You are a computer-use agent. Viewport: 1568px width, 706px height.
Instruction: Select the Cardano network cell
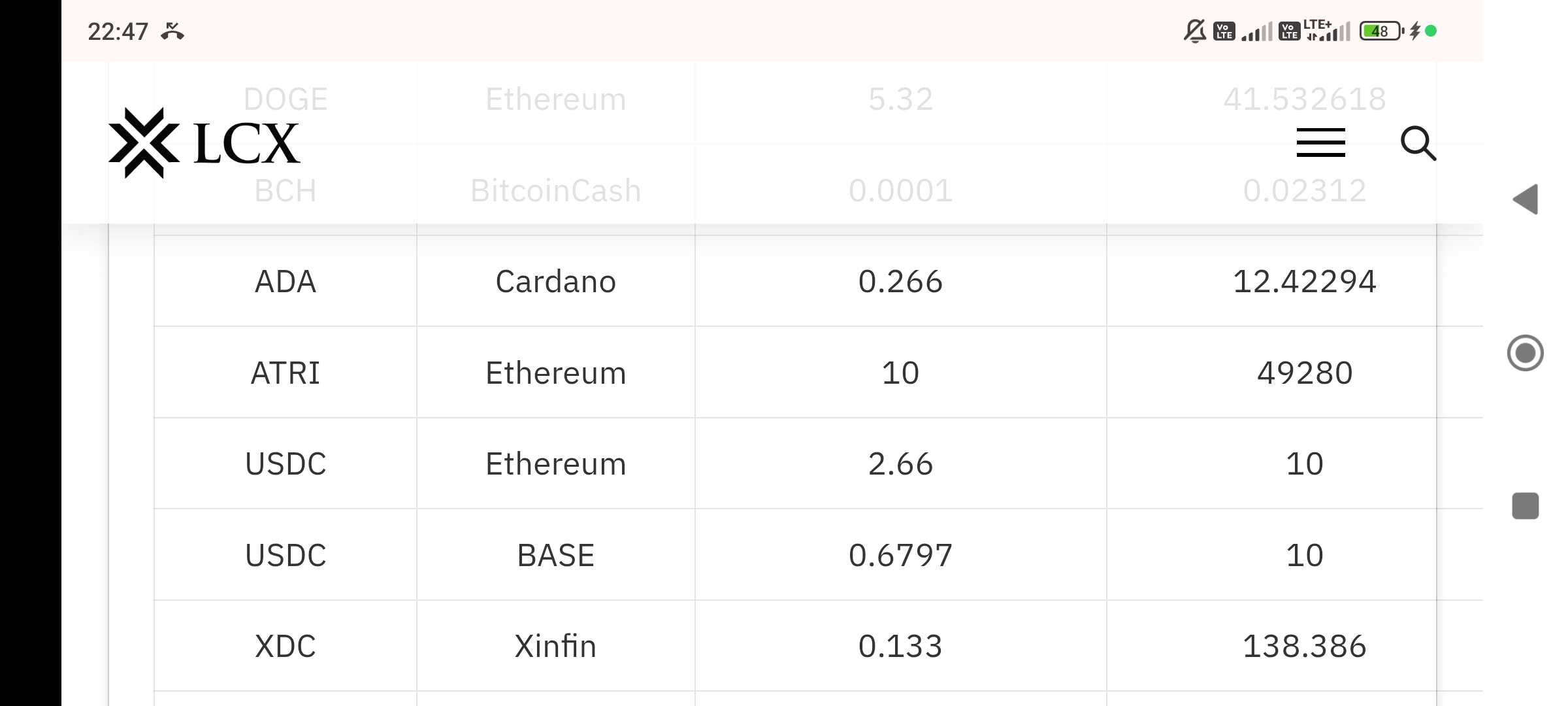click(556, 281)
